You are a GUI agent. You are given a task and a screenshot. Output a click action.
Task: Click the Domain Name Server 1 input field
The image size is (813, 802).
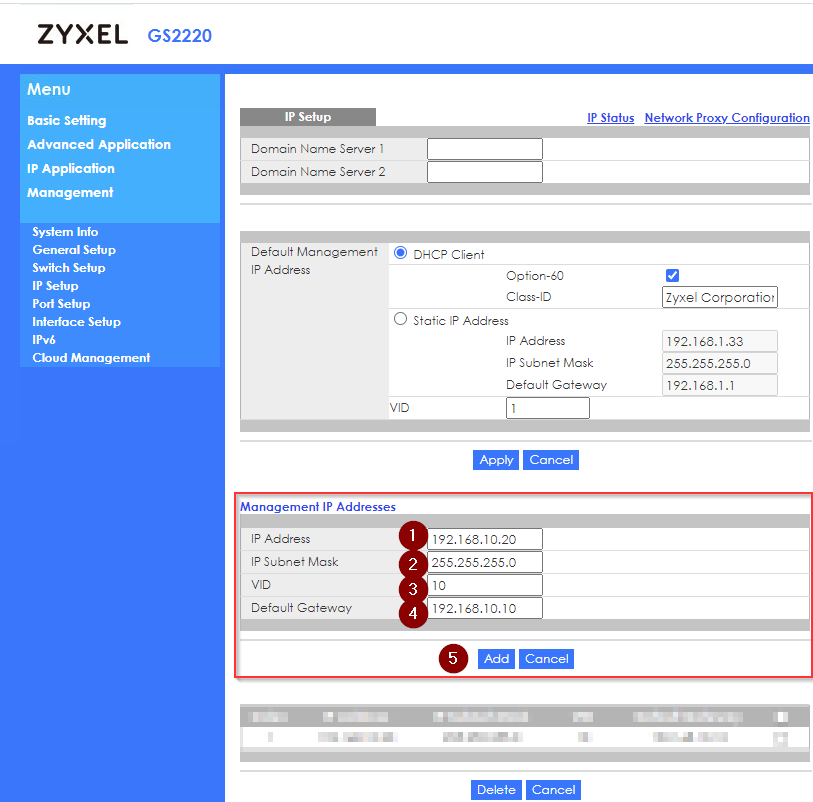484,147
